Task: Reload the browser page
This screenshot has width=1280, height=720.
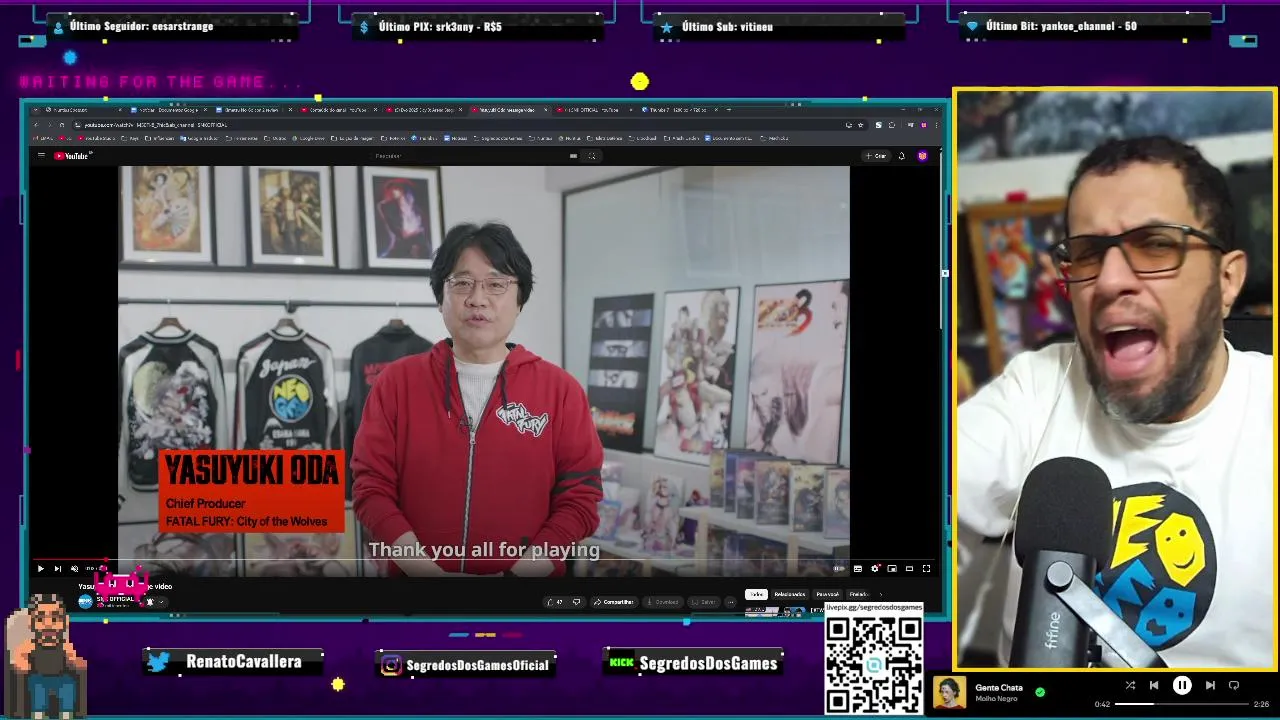Action: [62, 125]
